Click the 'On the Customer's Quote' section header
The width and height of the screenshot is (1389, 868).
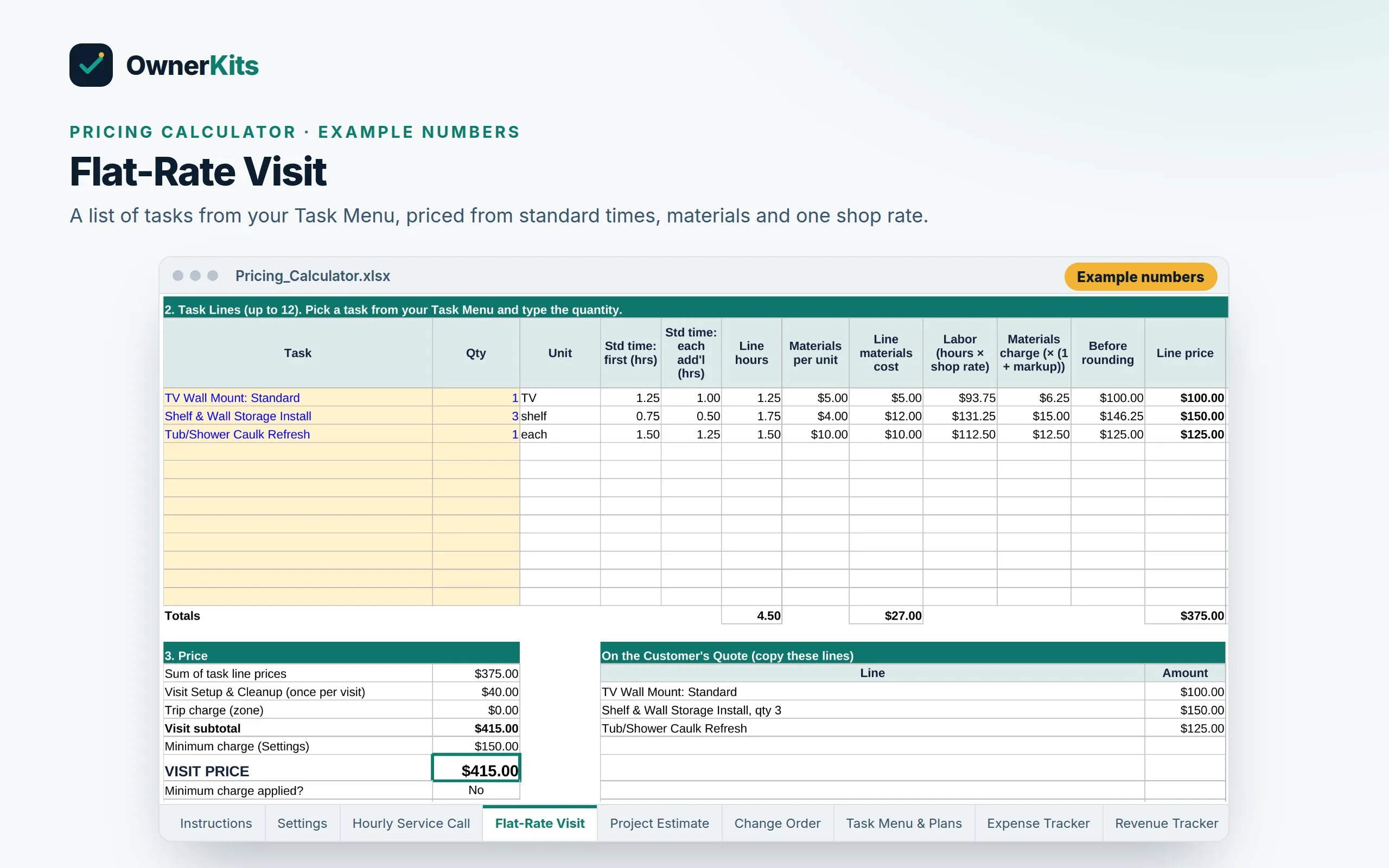coord(913,654)
